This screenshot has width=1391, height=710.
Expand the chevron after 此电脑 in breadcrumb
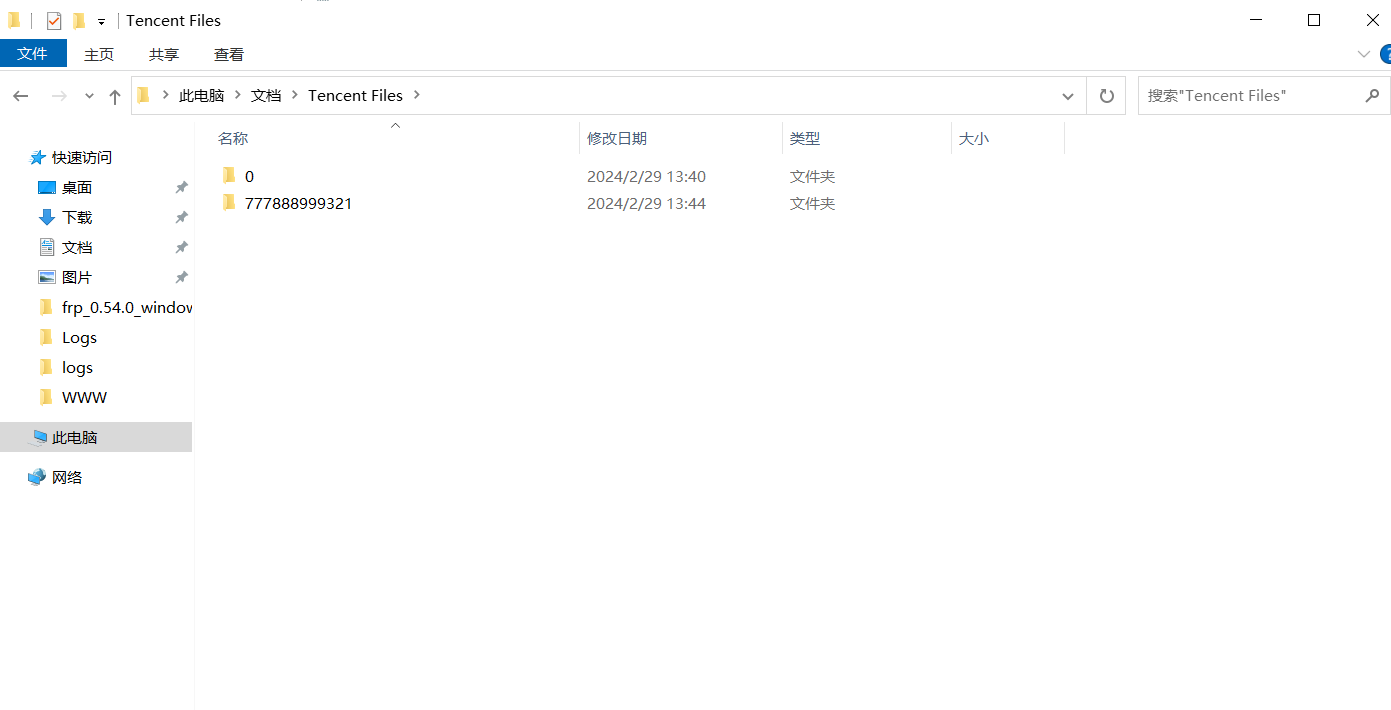point(238,95)
